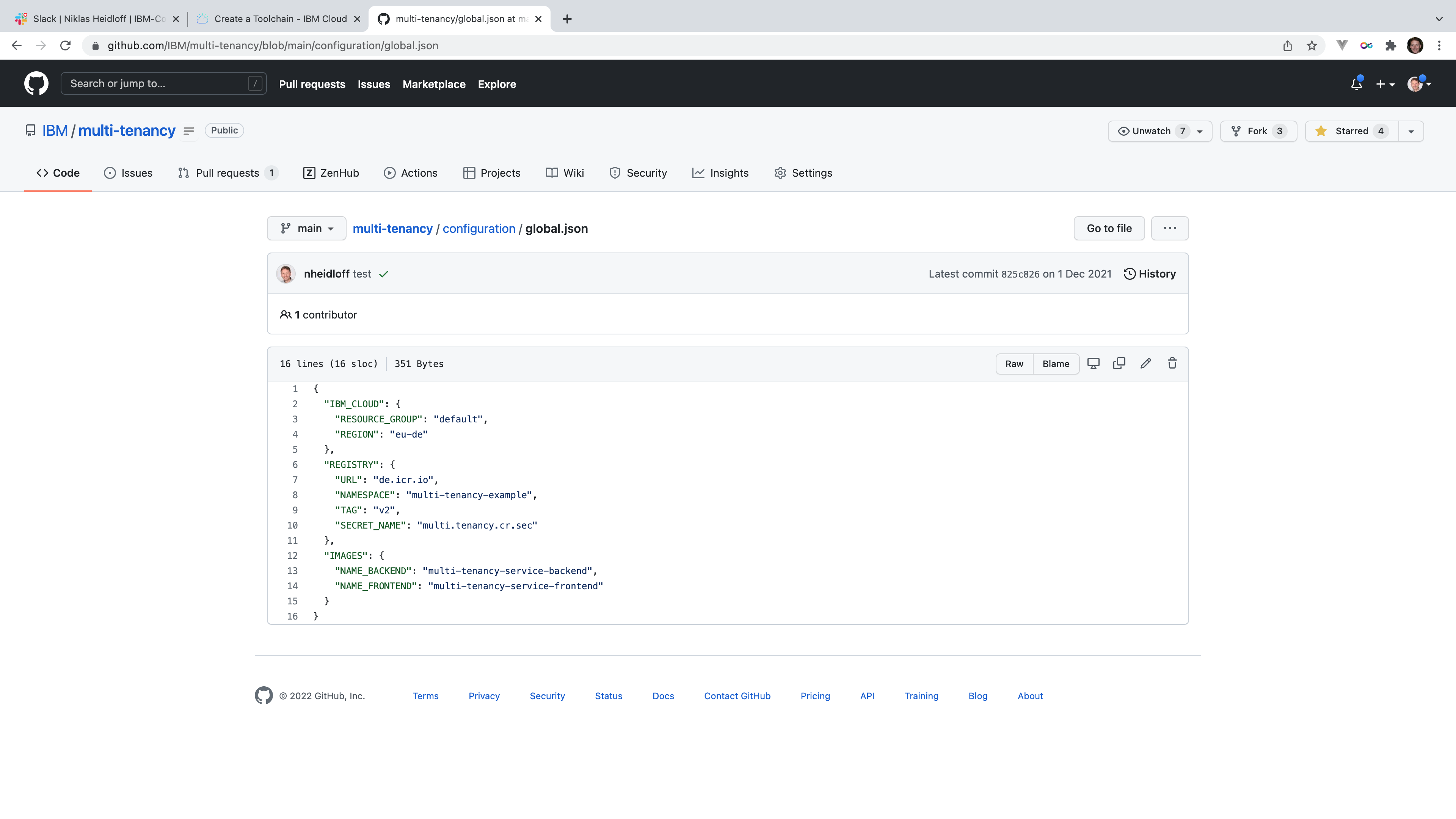Image resolution: width=1456 pixels, height=819 pixels.
Task: Click the three-dots more options button
Action: (1169, 228)
